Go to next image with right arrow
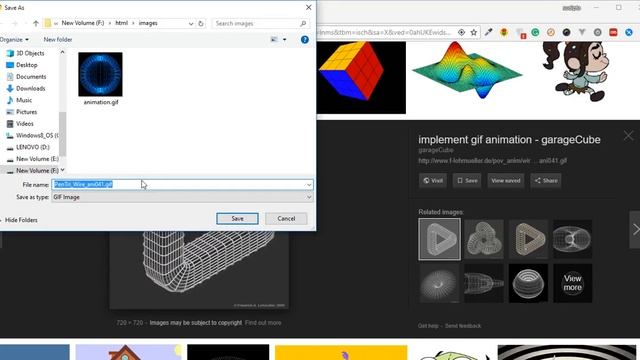 point(635,229)
